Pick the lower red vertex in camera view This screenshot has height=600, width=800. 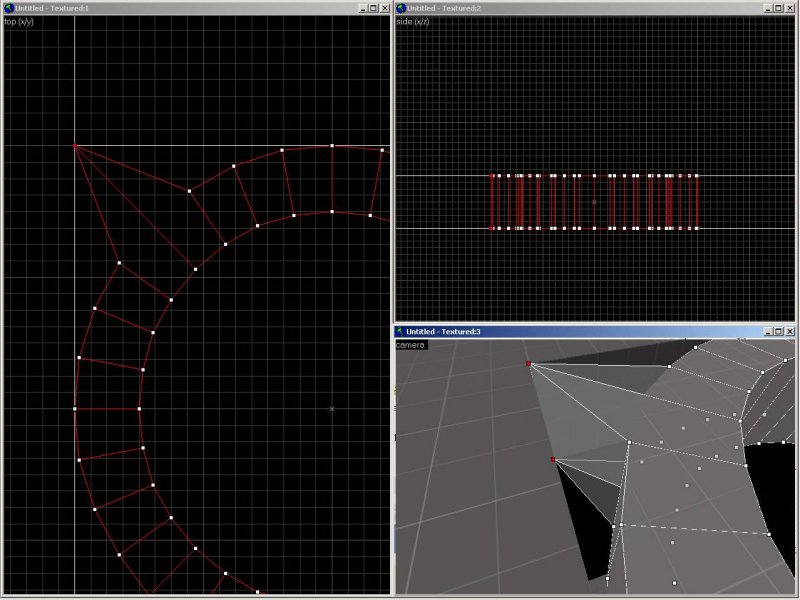tap(552, 460)
